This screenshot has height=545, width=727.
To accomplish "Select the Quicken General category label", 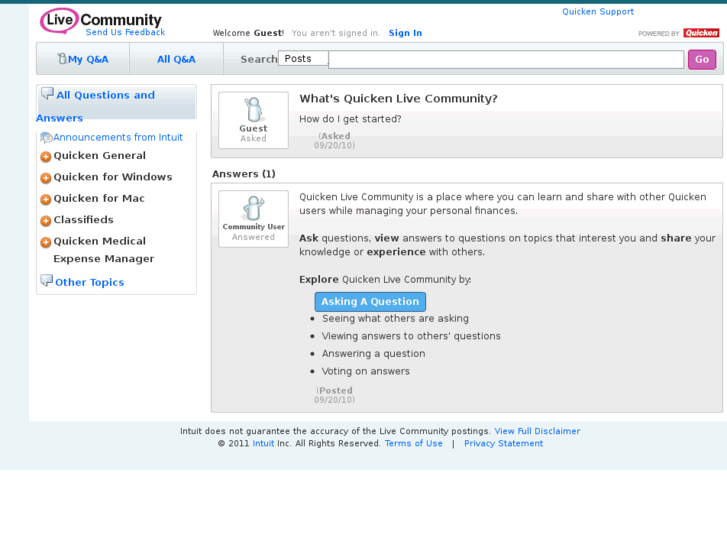I will [x=100, y=156].
